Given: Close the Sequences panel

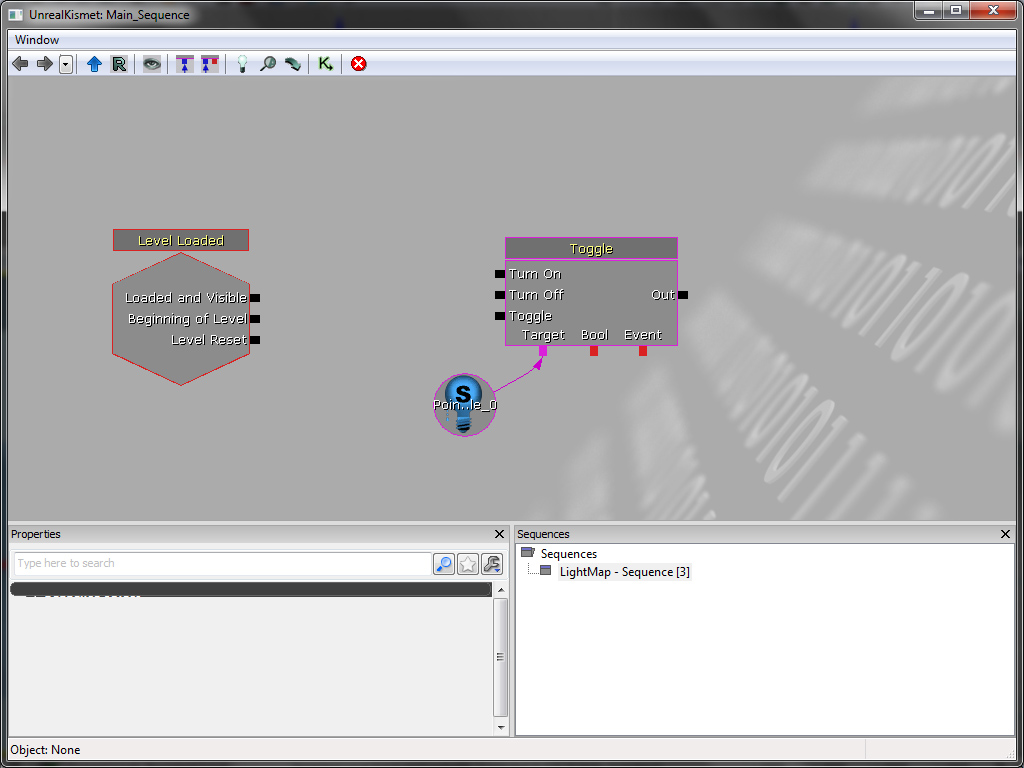Looking at the screenshot, I should click(x=1006, y=535).
